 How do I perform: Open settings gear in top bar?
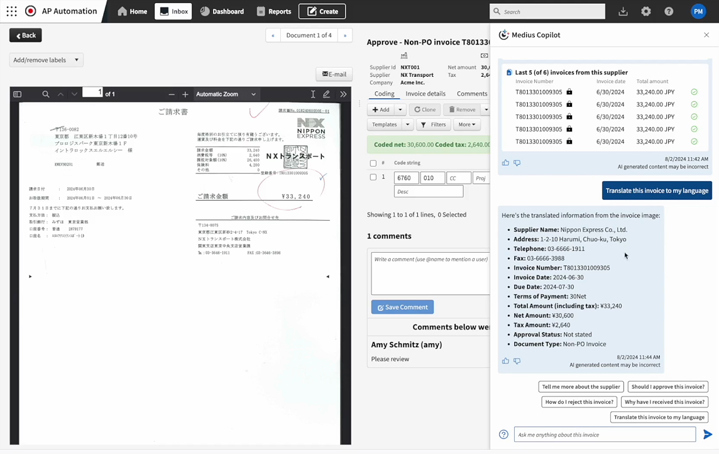click(x=646, y=11)
